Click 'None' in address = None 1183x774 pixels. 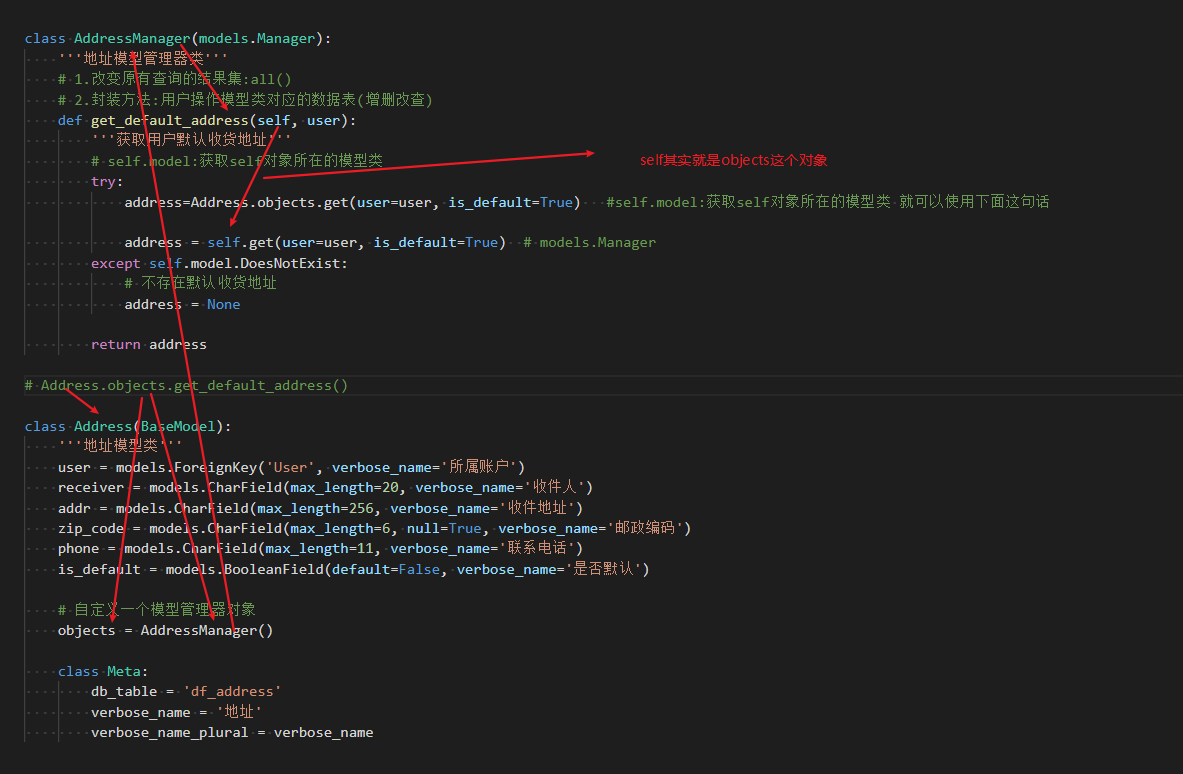223,305
